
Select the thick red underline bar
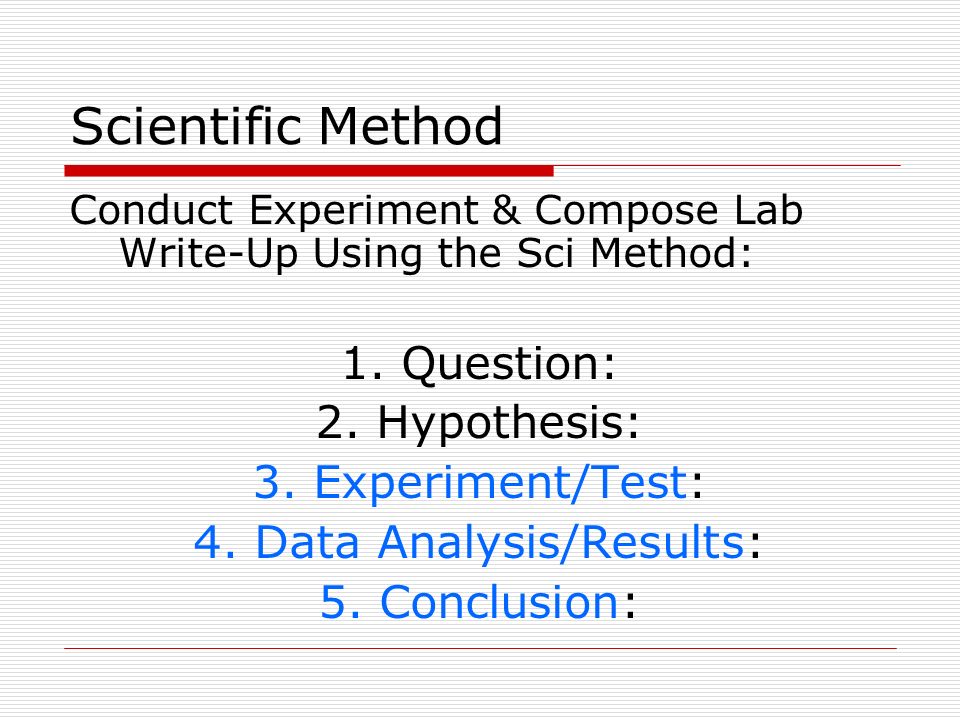point(309,171)
